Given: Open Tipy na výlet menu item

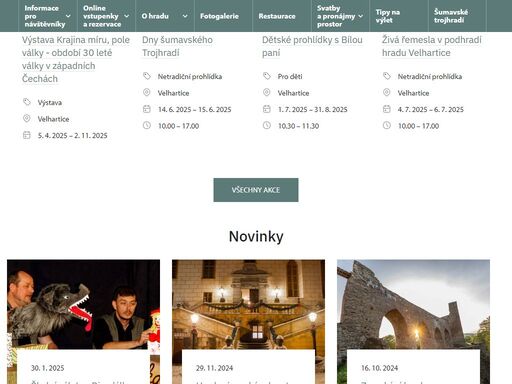Looking at the screenshot, I should (388, 16).
